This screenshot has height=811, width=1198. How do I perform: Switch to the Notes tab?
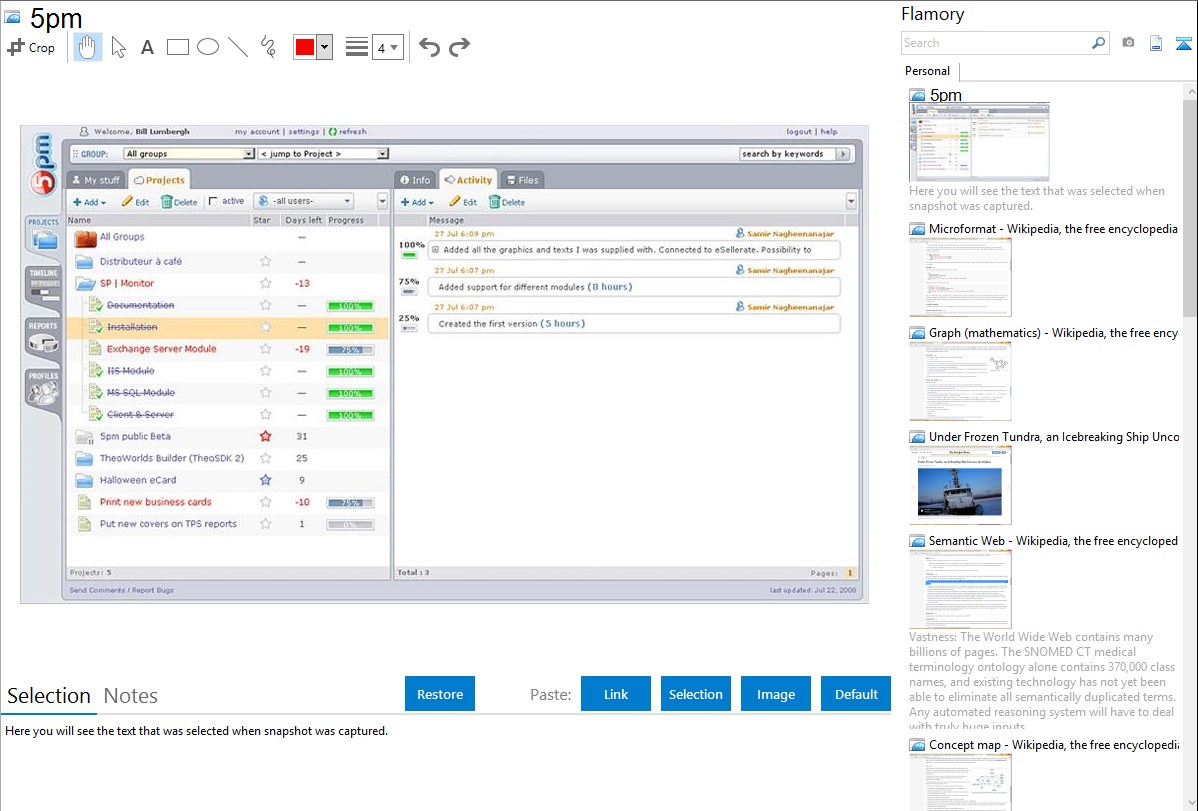[x=131, y=696]
